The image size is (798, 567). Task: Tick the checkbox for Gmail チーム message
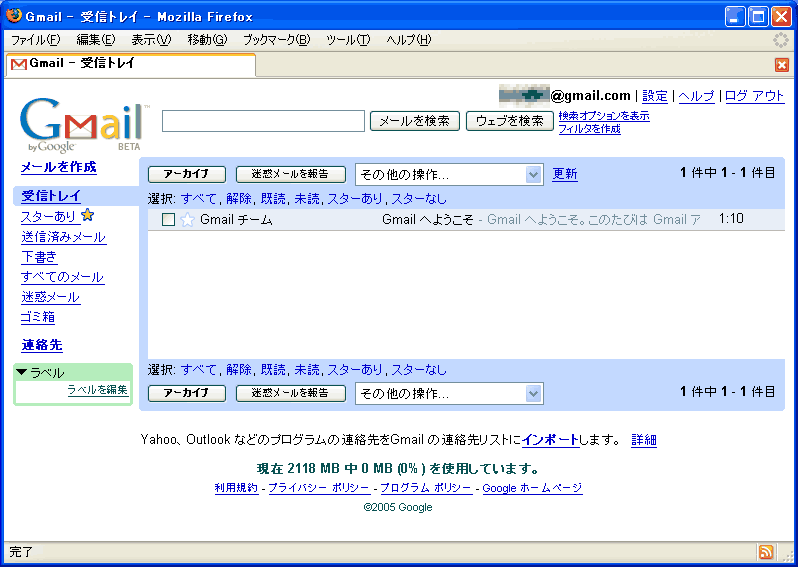coord(168,220)
